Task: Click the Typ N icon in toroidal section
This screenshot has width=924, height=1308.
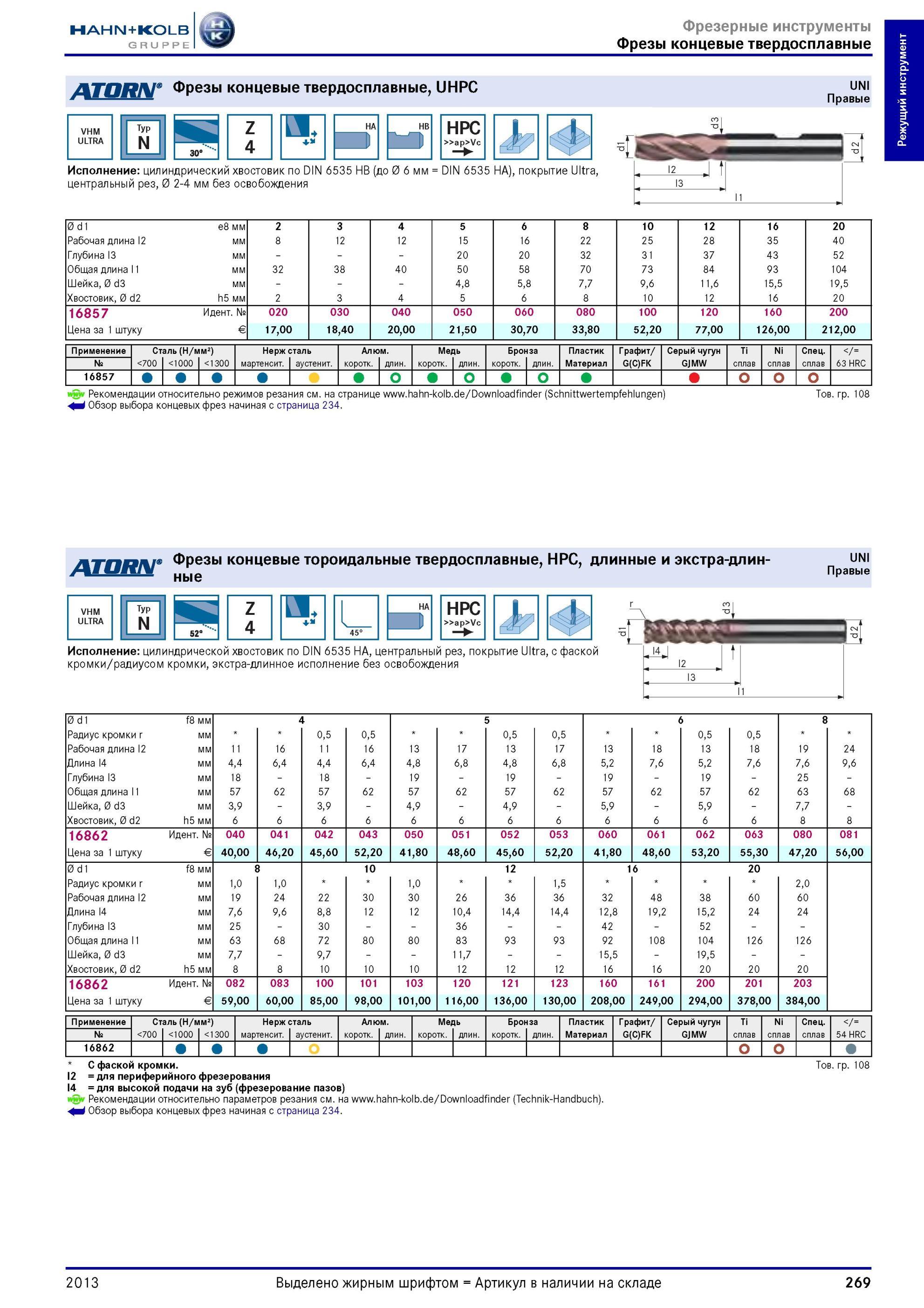Action: point(144,618)
